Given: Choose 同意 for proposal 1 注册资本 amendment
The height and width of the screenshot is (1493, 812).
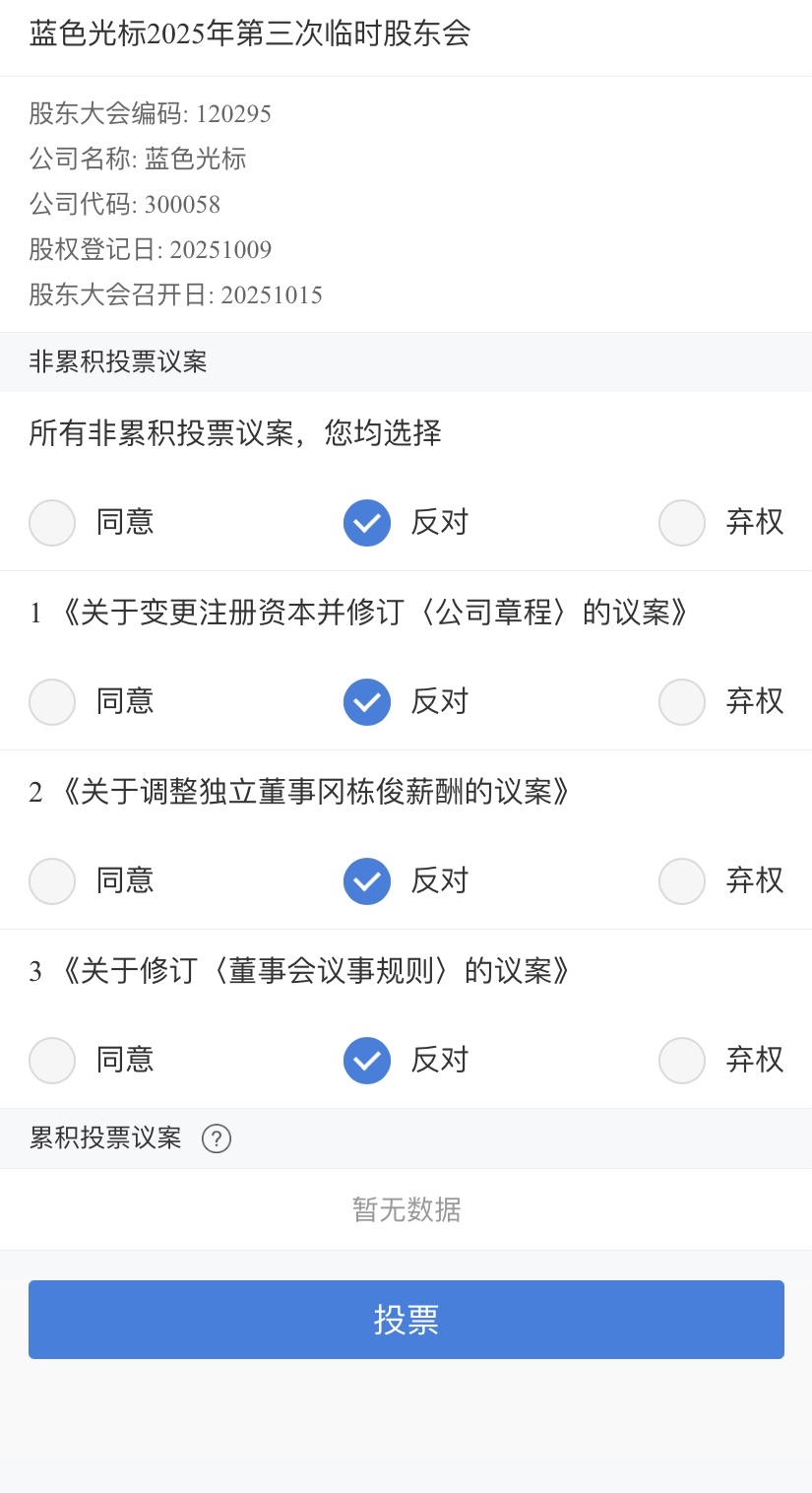Looking at the screenshot, I should (52, 701).
